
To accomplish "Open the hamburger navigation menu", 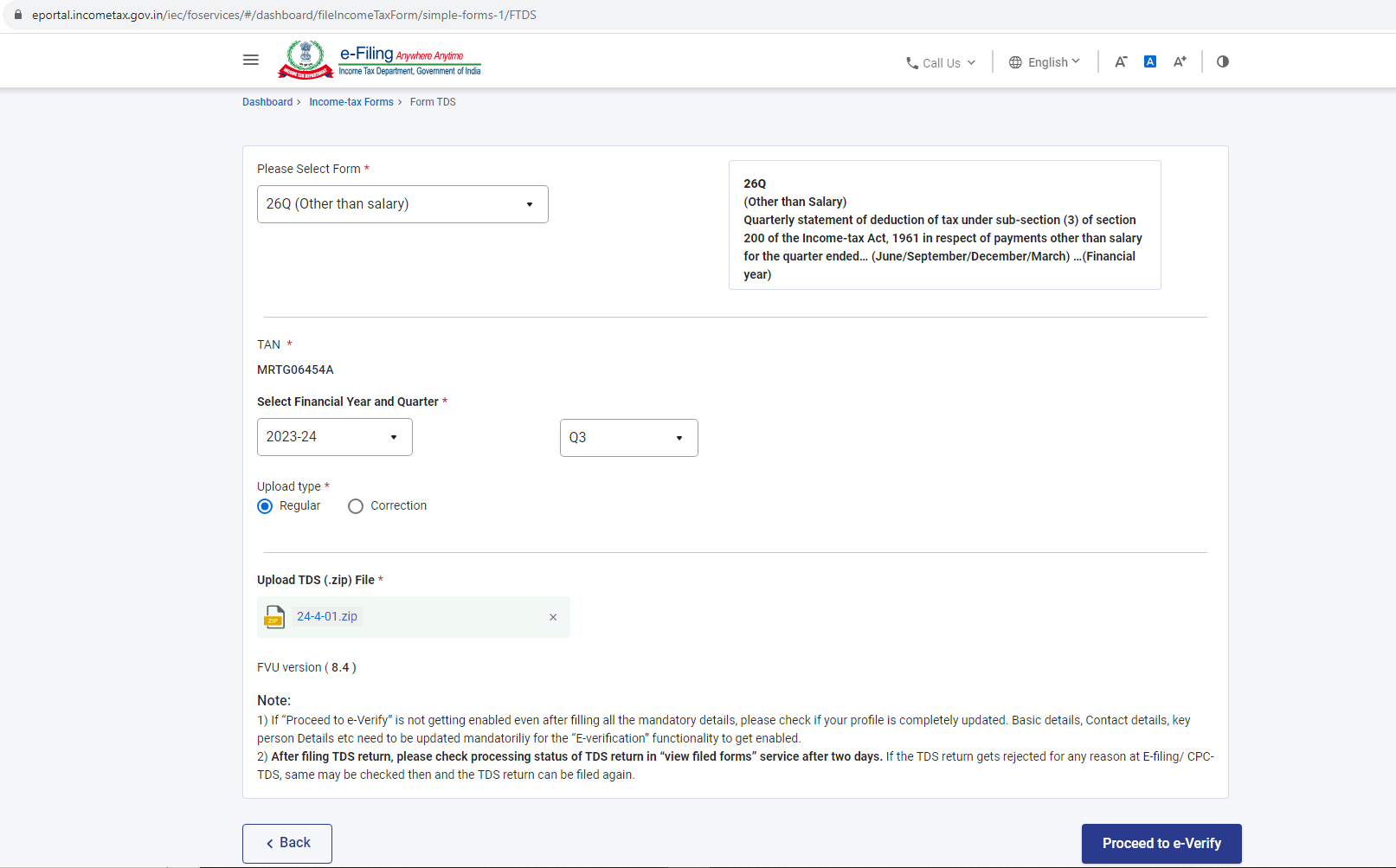I will pos(251,61).
